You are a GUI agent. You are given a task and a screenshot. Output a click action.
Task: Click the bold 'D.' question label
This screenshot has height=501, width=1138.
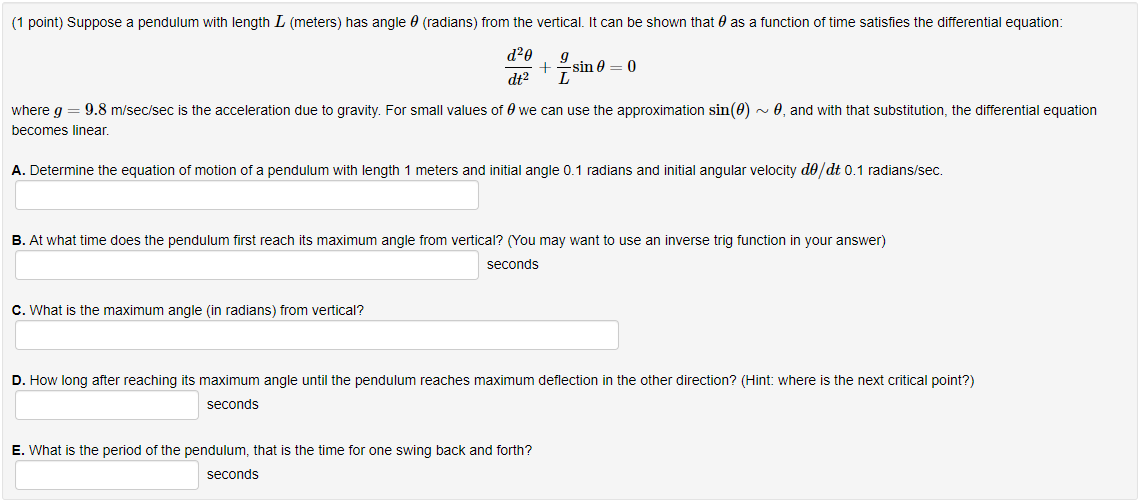pos(20,380)
